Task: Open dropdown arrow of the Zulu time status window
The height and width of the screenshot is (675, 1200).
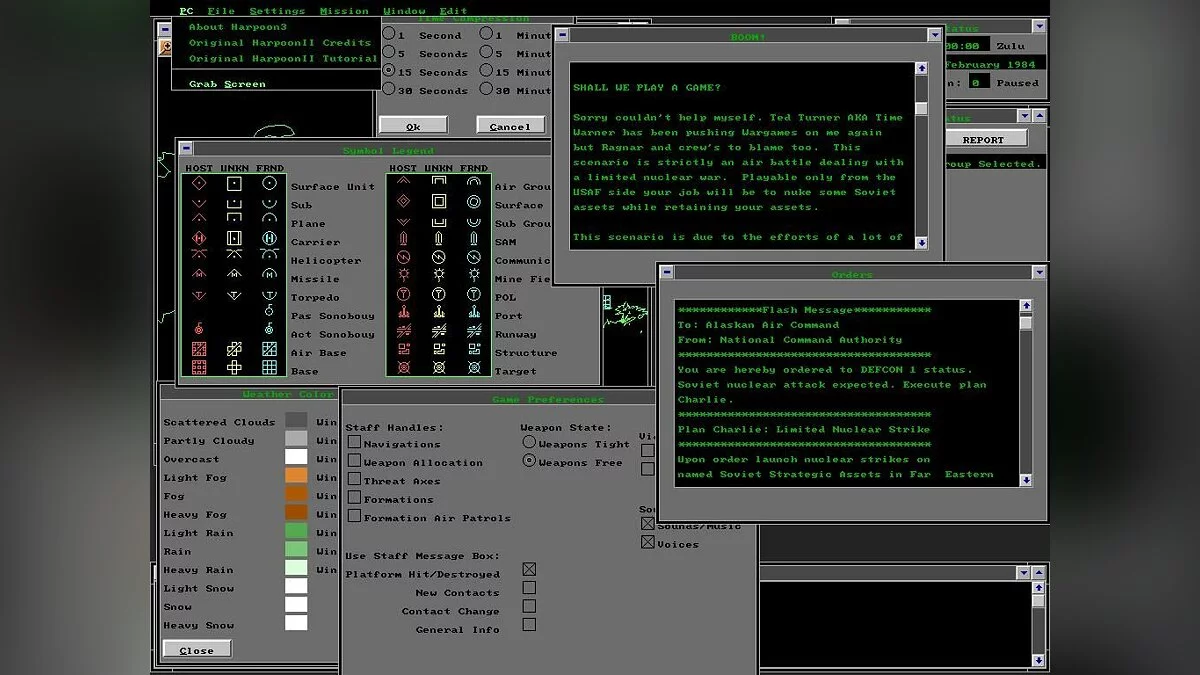Action: [1039, 27]
